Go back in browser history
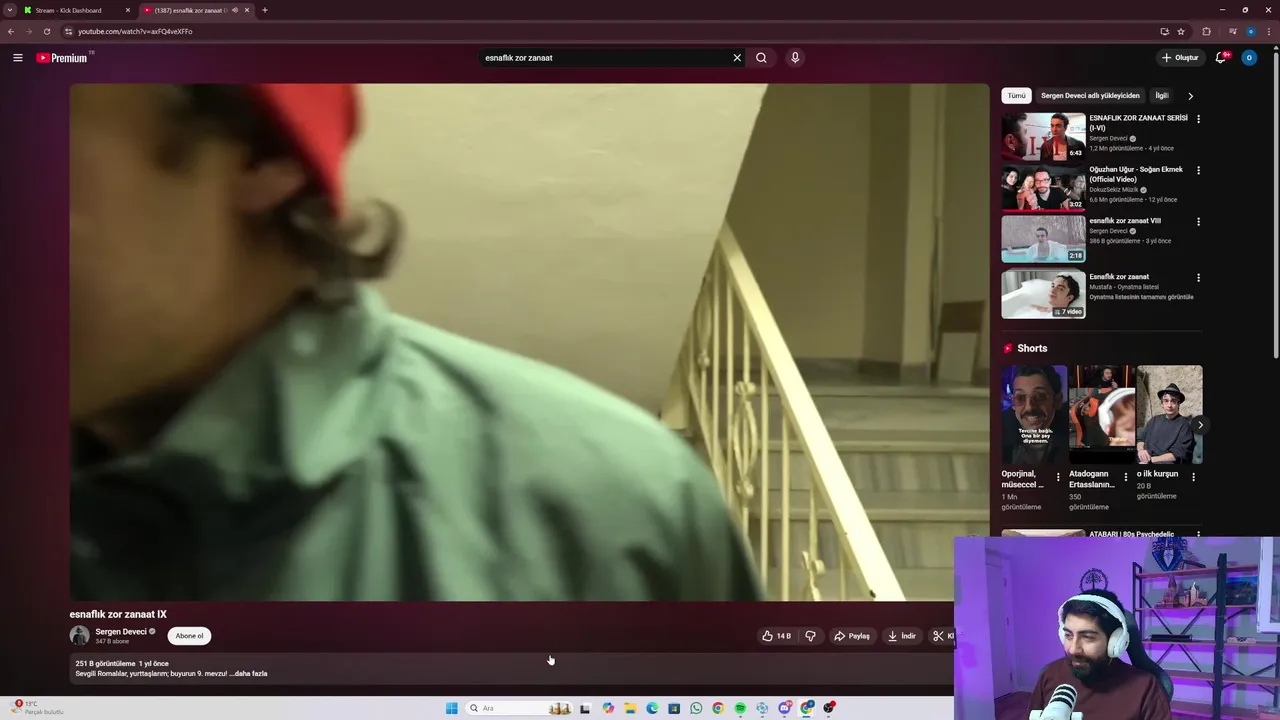The height and width of the screenshot is (720, 1280). coord(11,31)
